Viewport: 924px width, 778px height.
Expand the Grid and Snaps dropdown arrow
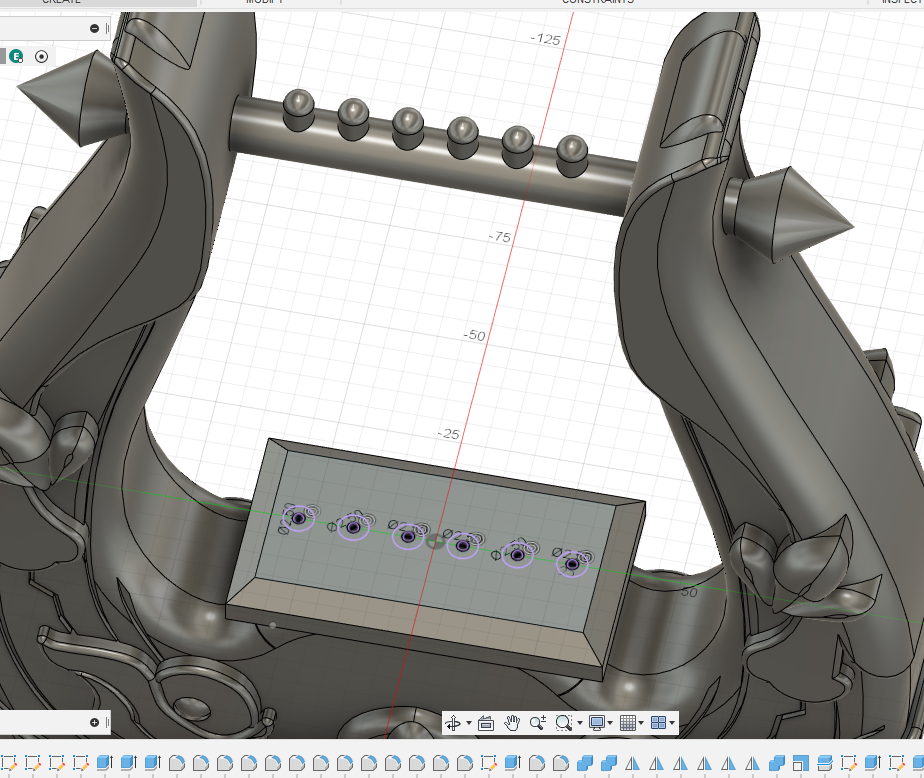pos(641,723)
